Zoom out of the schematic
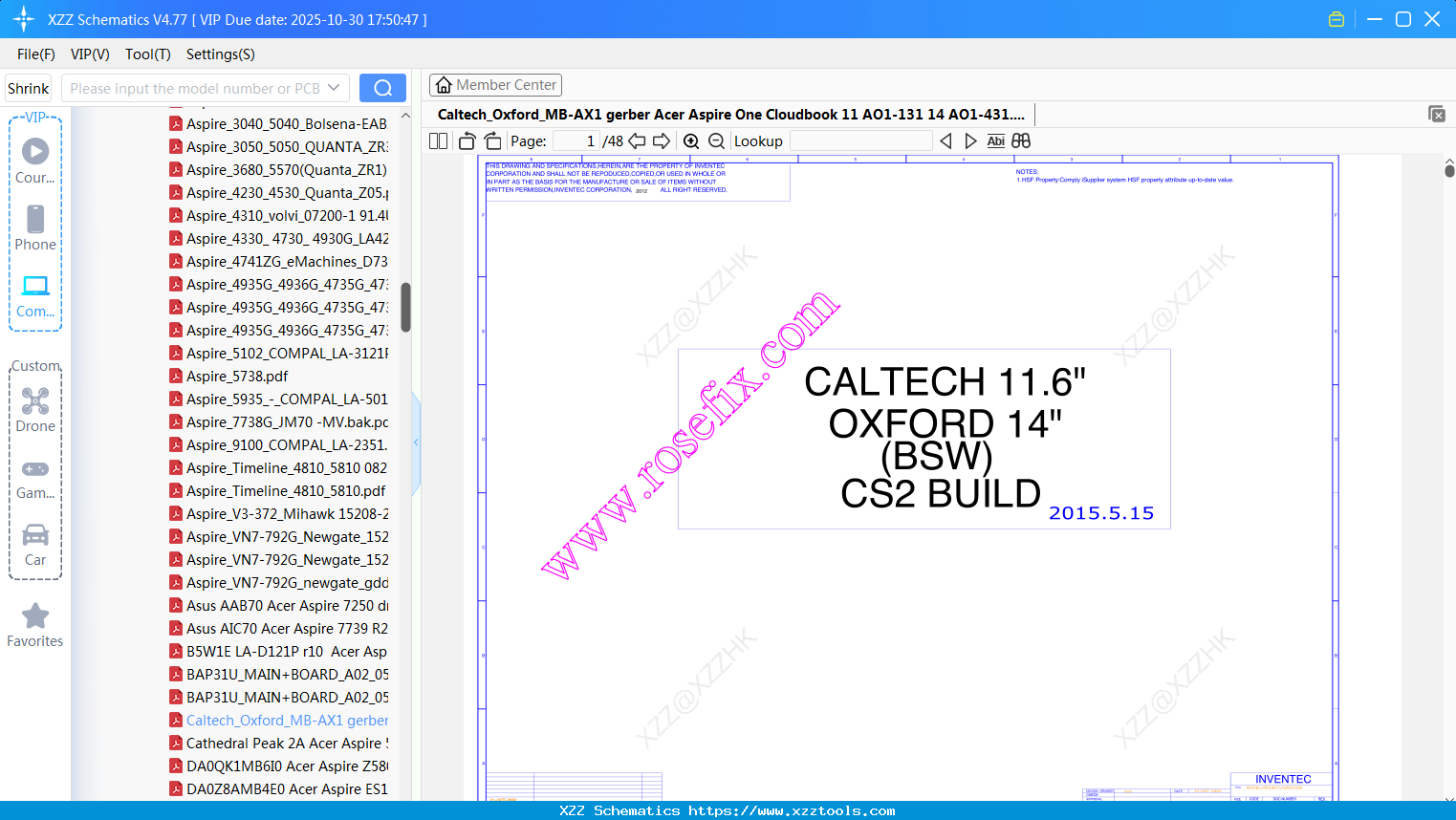 tap(716, 140)
